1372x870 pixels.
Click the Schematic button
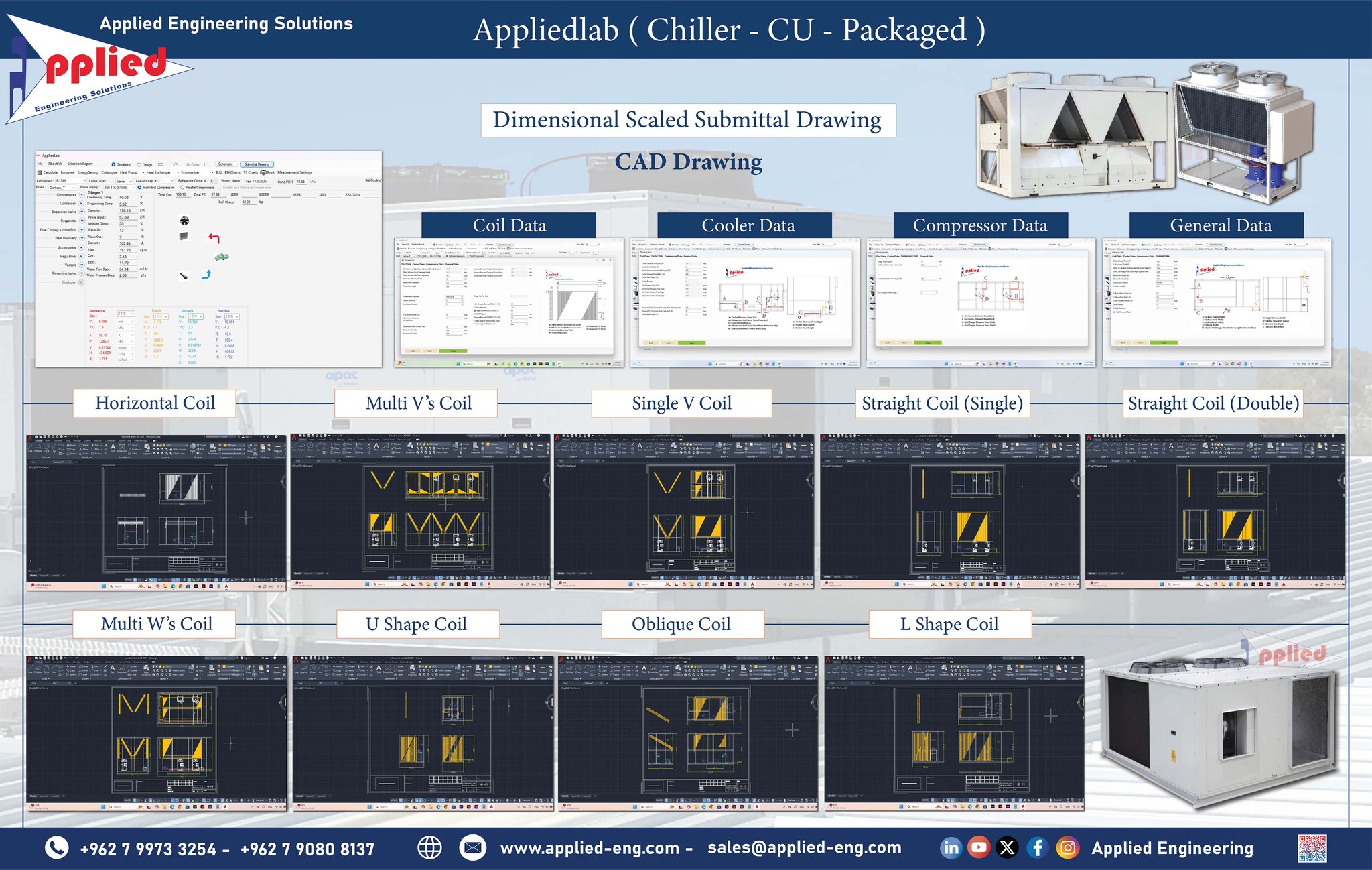(x=226, y=164)
